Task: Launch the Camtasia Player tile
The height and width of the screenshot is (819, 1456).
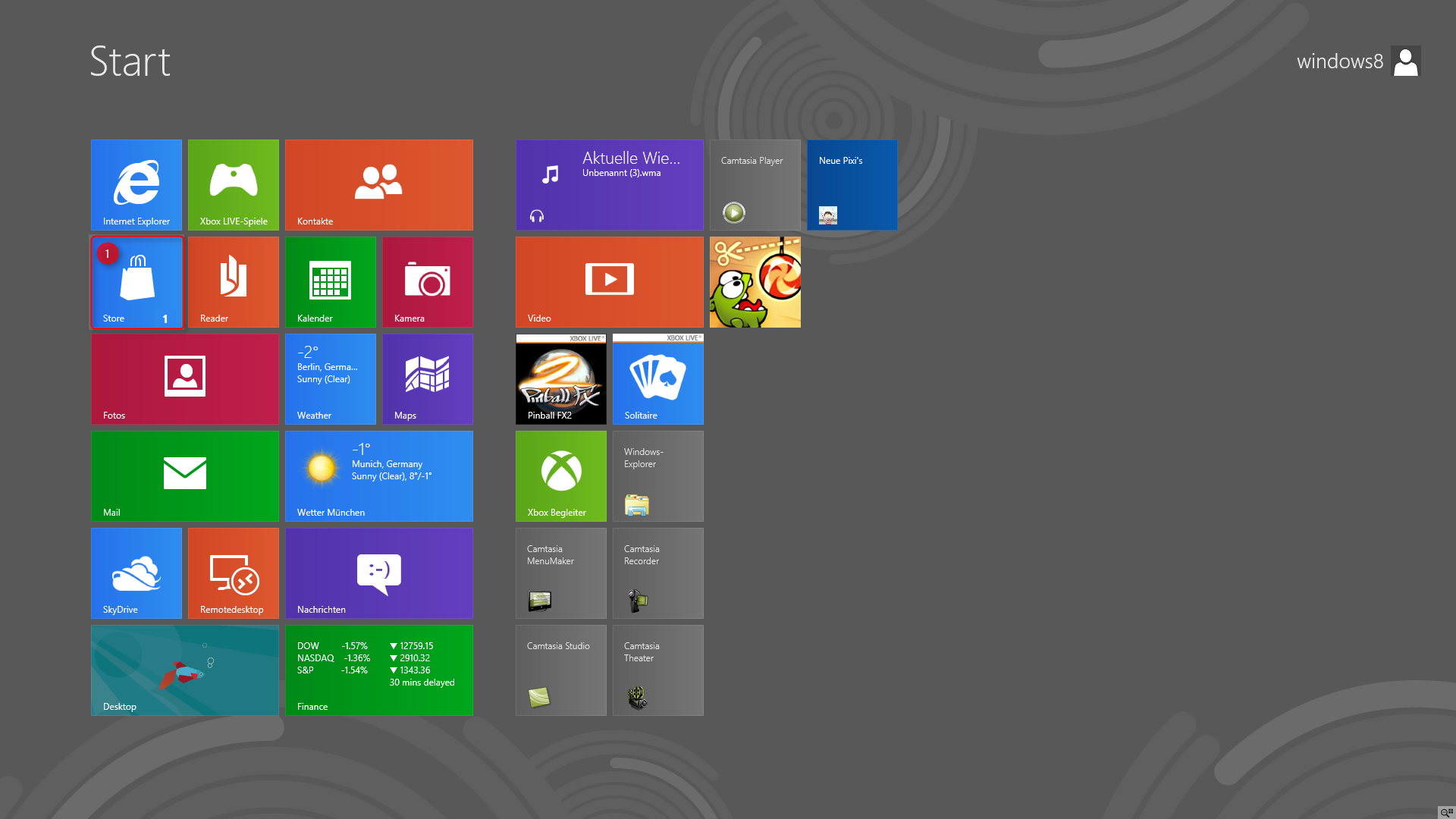Action: coord(755,185)
